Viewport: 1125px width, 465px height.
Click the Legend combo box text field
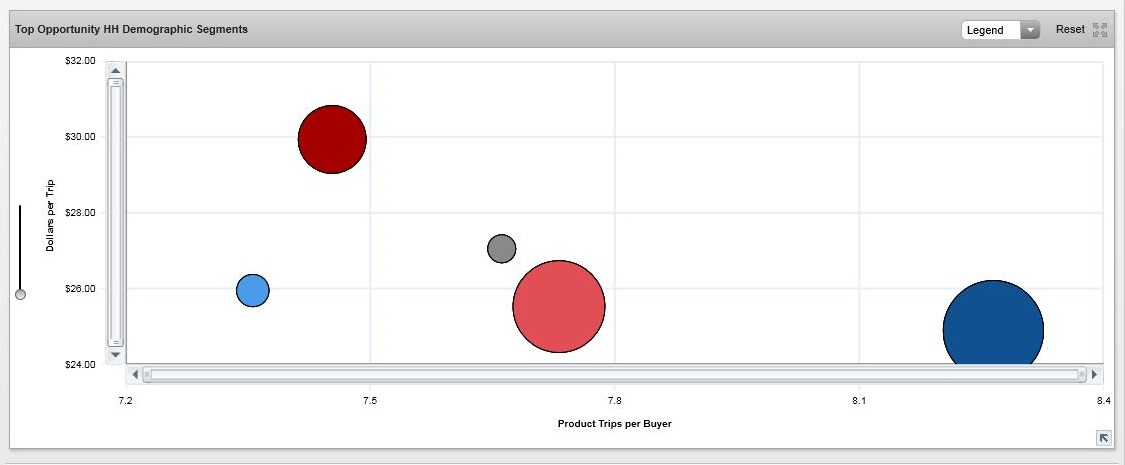990,30
